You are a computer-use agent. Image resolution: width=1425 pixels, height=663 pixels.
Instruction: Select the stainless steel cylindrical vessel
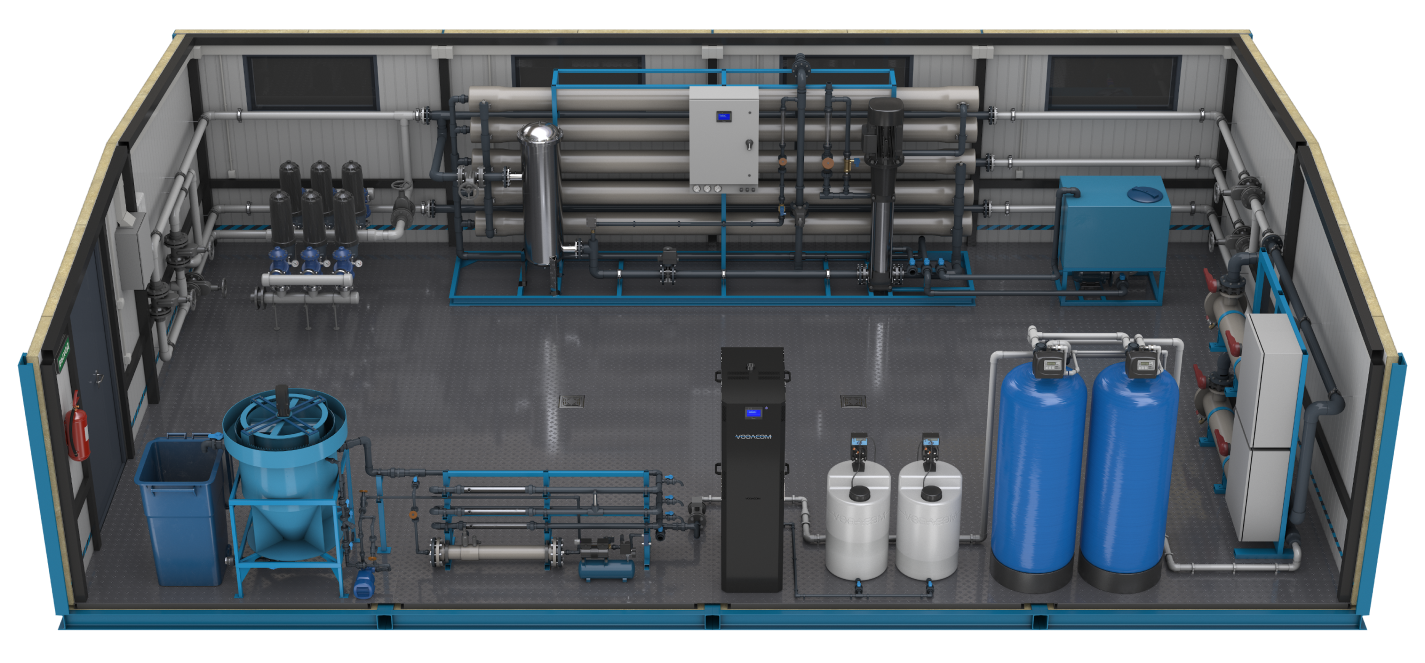click(540, 195)
